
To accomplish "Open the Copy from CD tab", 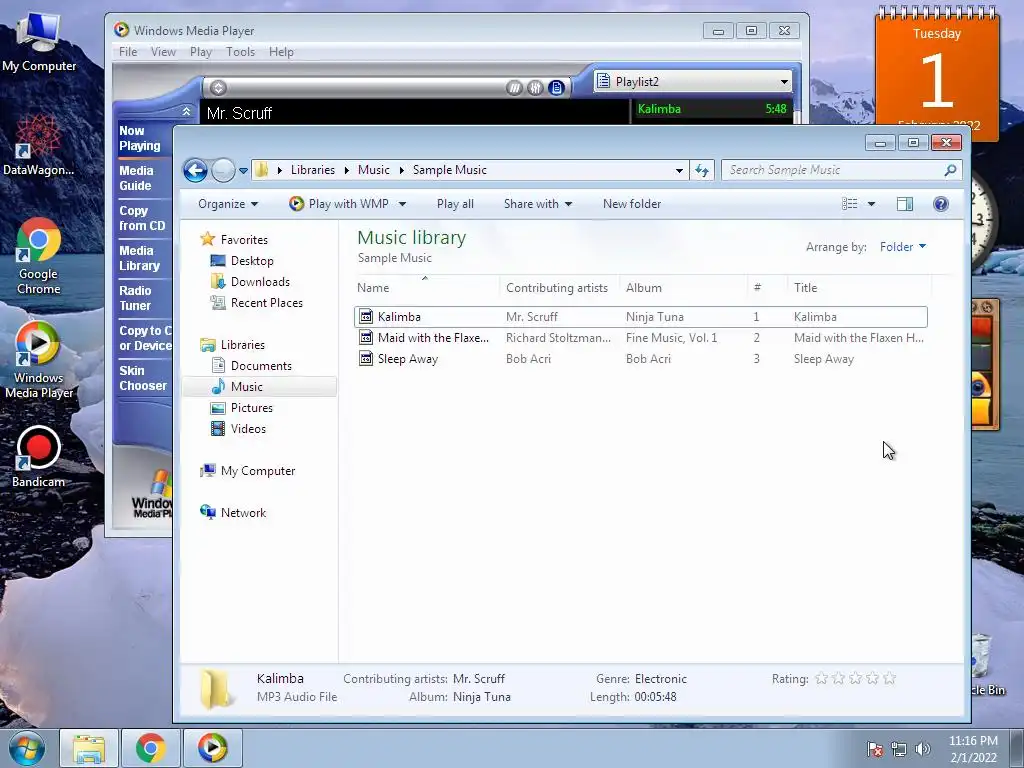I will tap(142, 218).
